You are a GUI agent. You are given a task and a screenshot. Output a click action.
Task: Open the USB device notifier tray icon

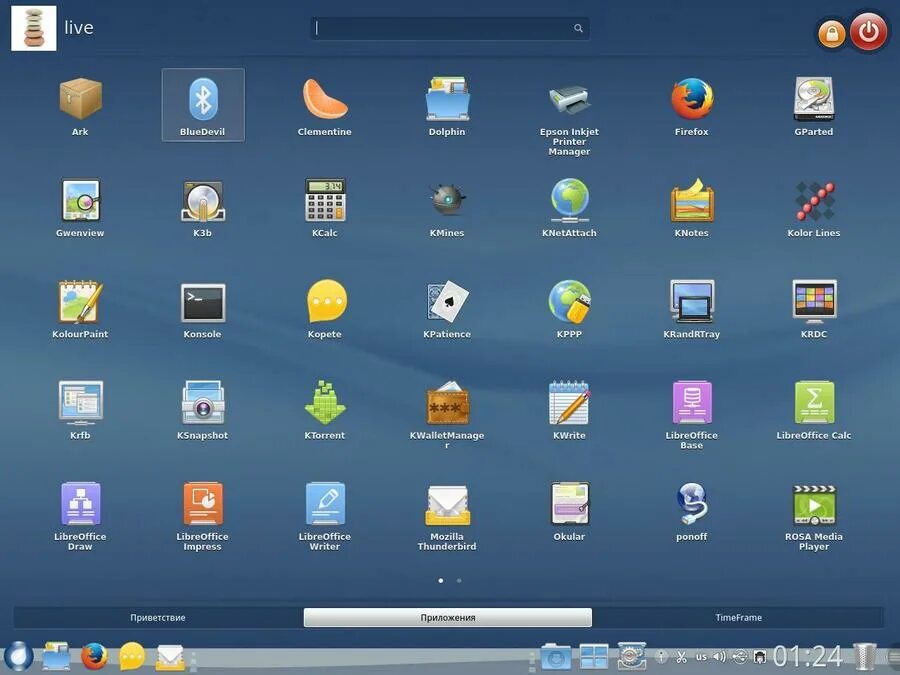(x=740, y=656)
